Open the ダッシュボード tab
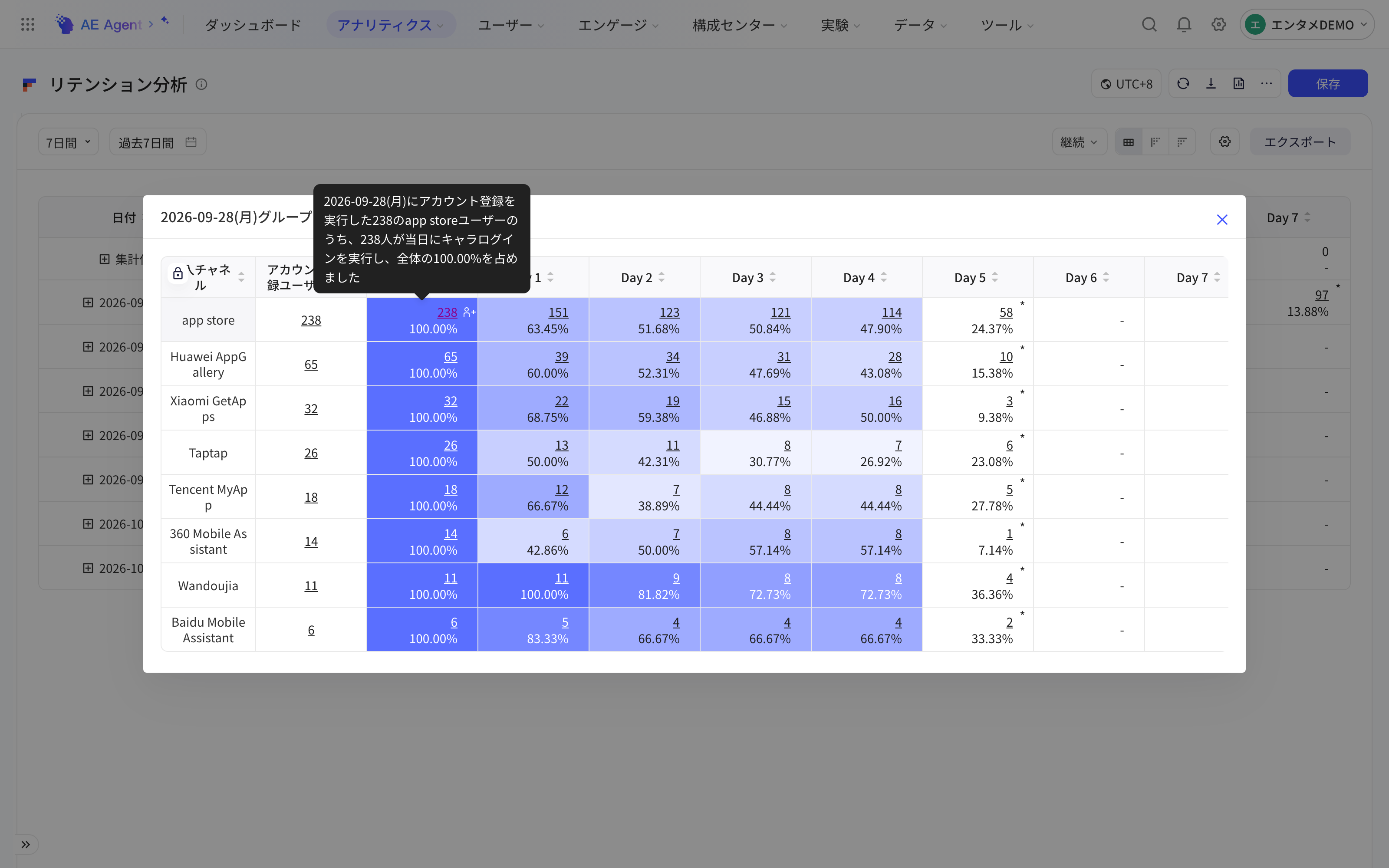The width and height of the screenshot is (1389, 868). coord(253,25)
